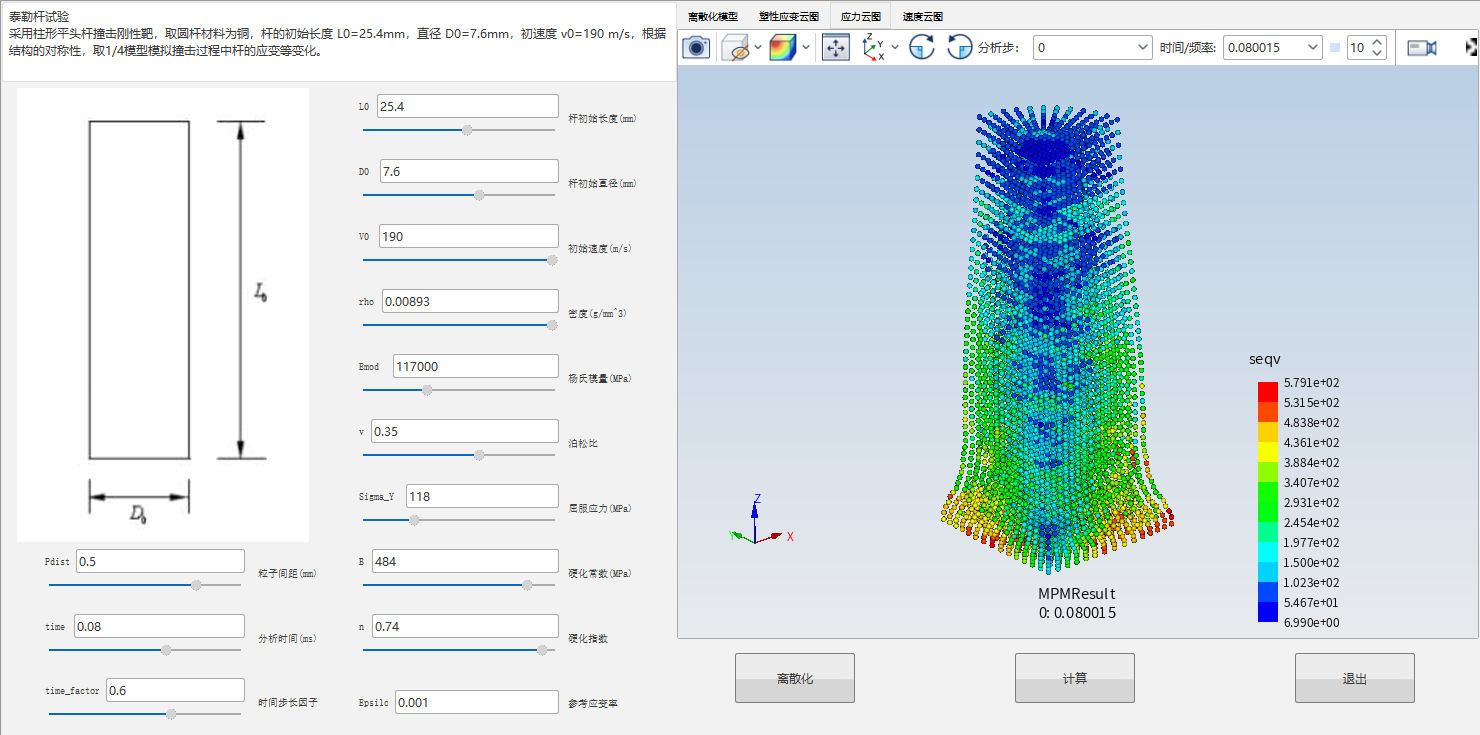Click the 泰勒杆试验 title text
The height and width of the screenshot is (735, 1480).
[x=39, y=17]
